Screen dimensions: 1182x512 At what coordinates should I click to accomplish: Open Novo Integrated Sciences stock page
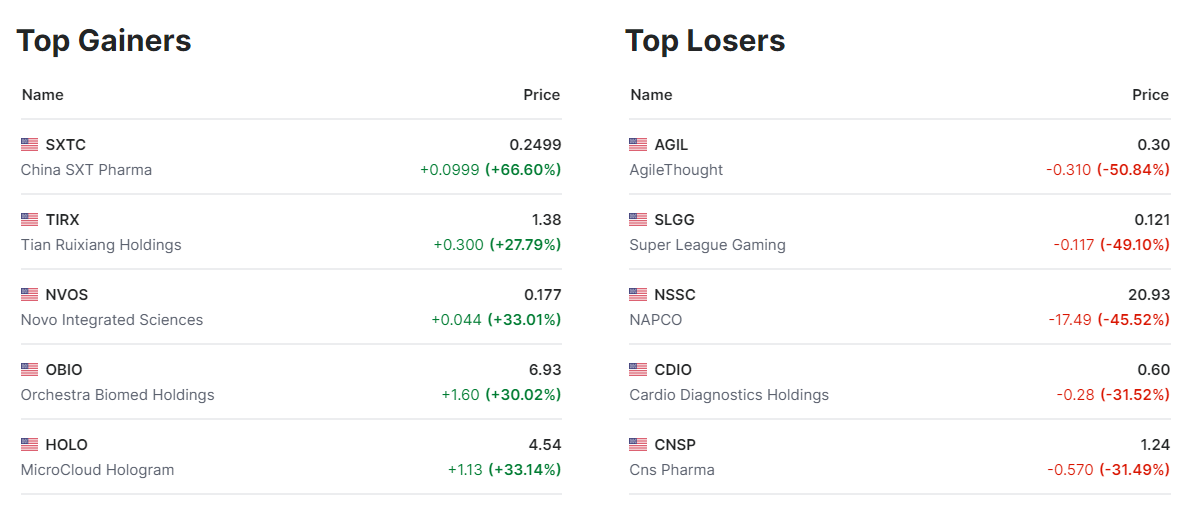(112, 320)
